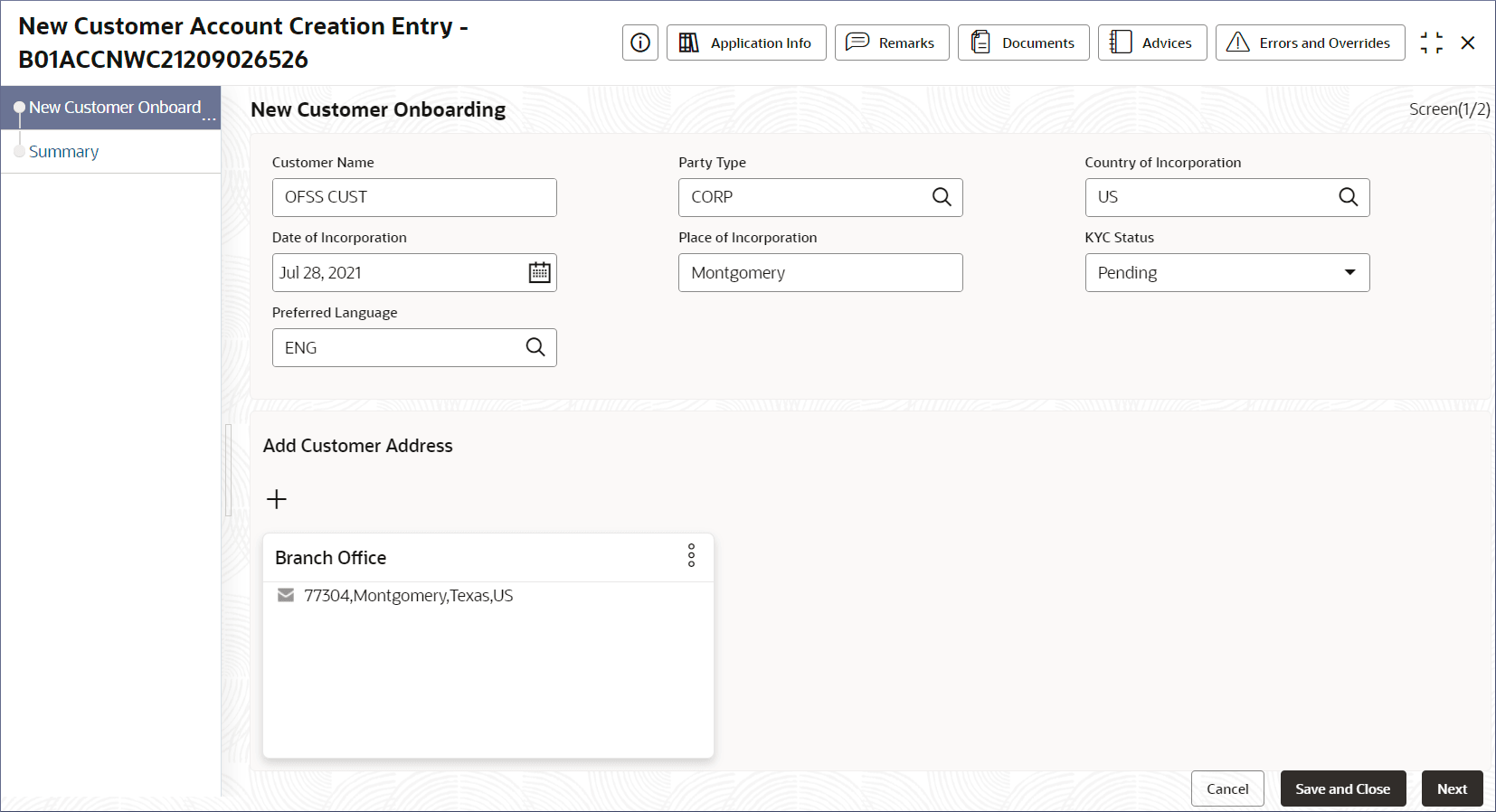1496x812 pixels.
Task: Open the Advices panel
Action: pos(1152,42)
